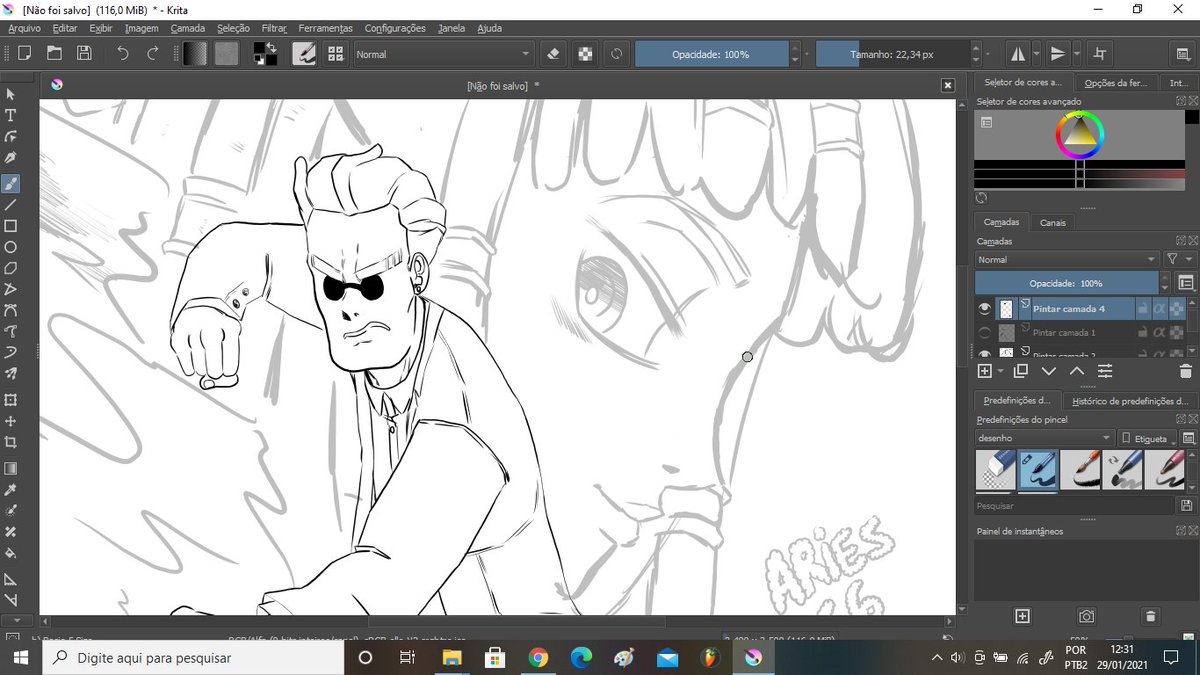Open the desenho brush tag dropdown
The width and height of the screenshot is (1200, 675).
[1044, 438]
